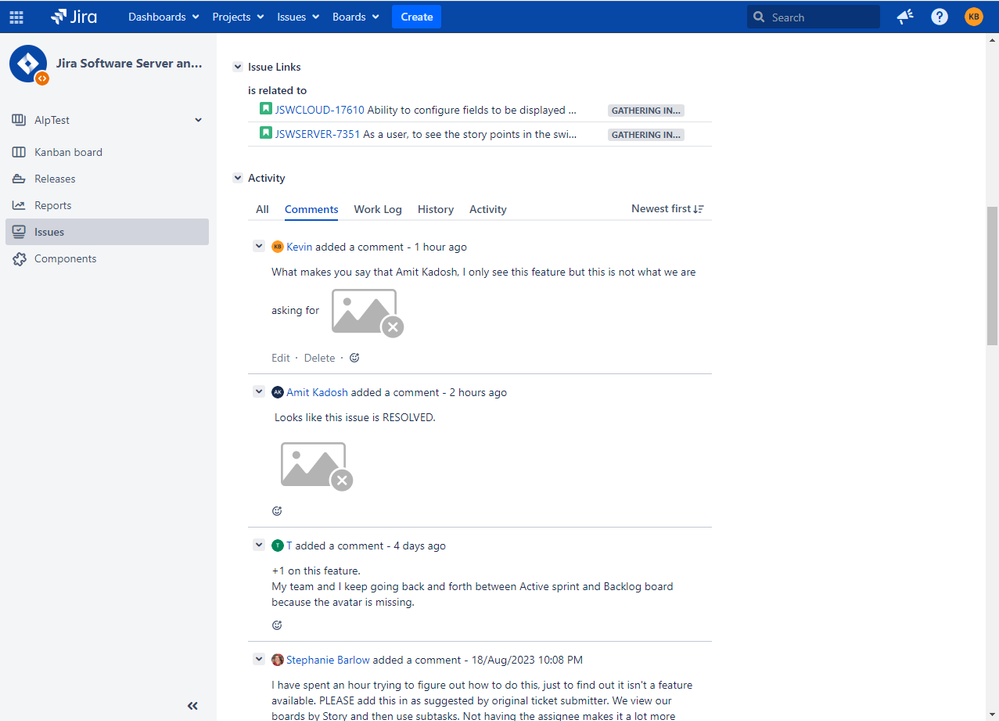Add reaction to Amit Kadosh's comment

click(x=277, y=511)
